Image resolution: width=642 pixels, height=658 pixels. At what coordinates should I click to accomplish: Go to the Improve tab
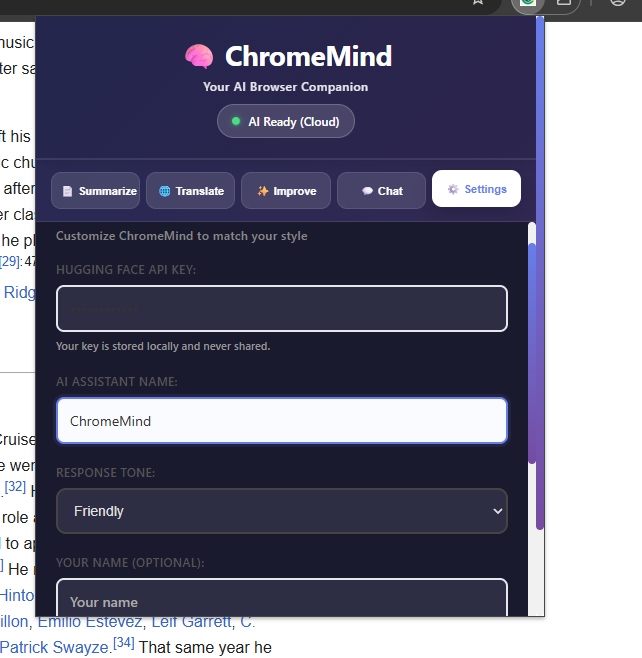point(286,191)
